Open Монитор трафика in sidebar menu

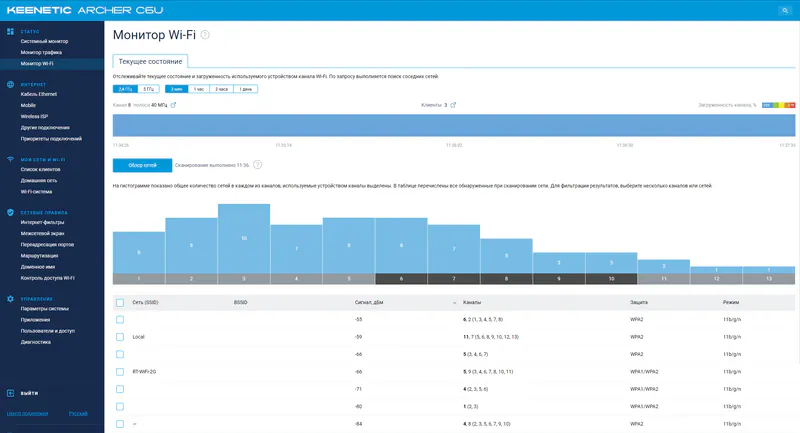pyautogui.click(x=41, y=53)
